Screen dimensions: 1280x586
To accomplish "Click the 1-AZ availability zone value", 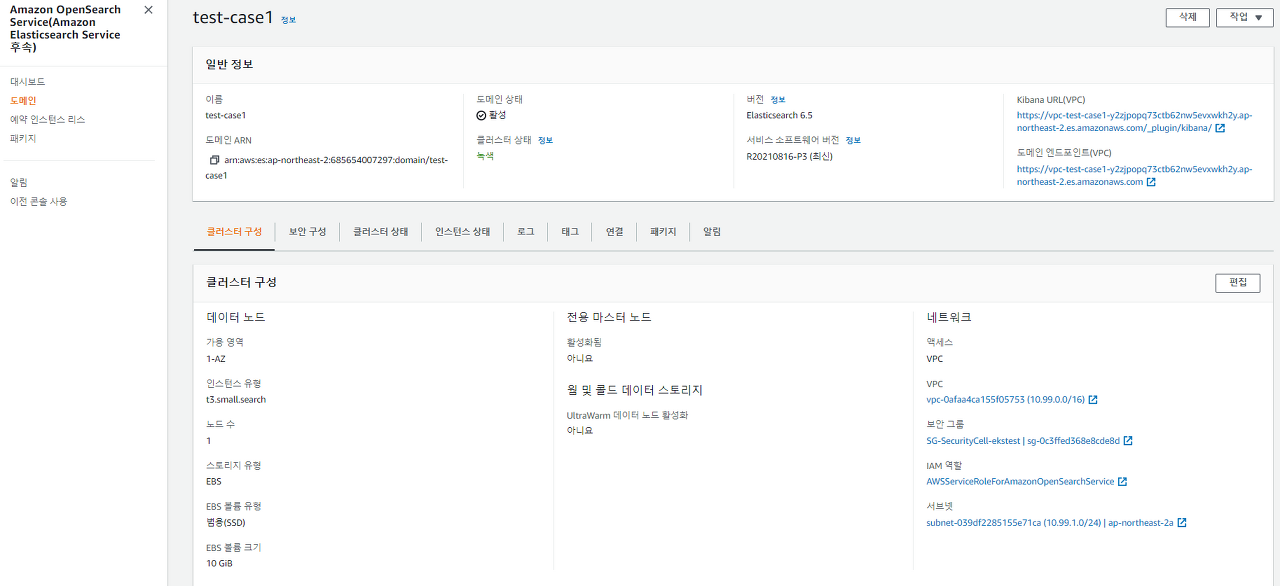I will [x=216, y=359].
